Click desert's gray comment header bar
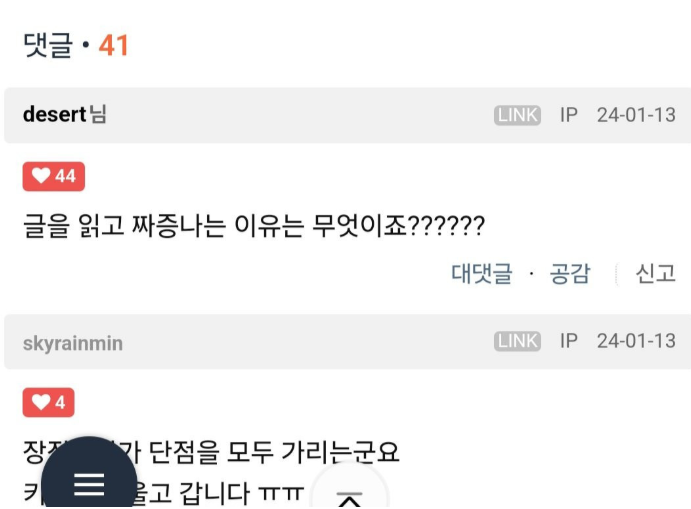The width and height of the screenshot is (691, 509). point(348,115)
